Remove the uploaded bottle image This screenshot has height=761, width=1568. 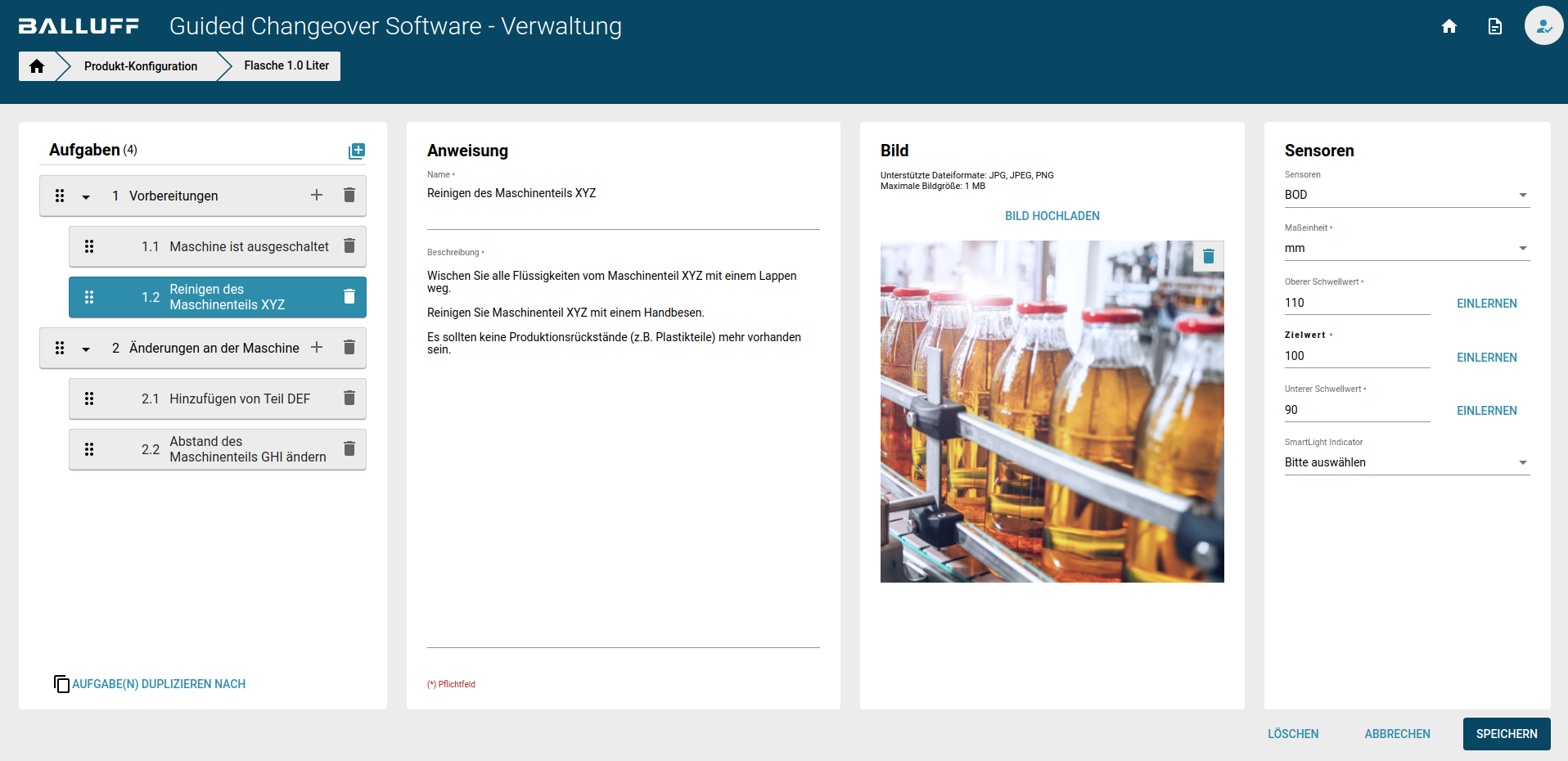point(1208,257)
